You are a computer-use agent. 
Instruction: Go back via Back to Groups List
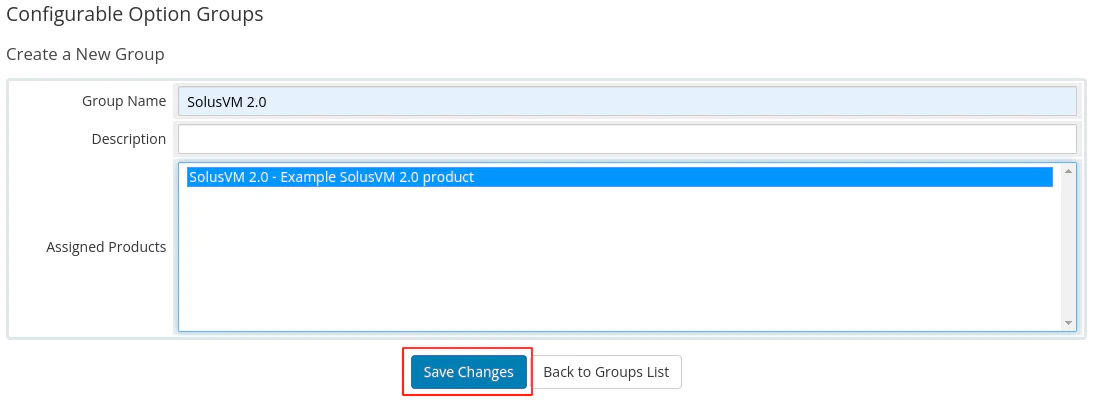[606, 372]
